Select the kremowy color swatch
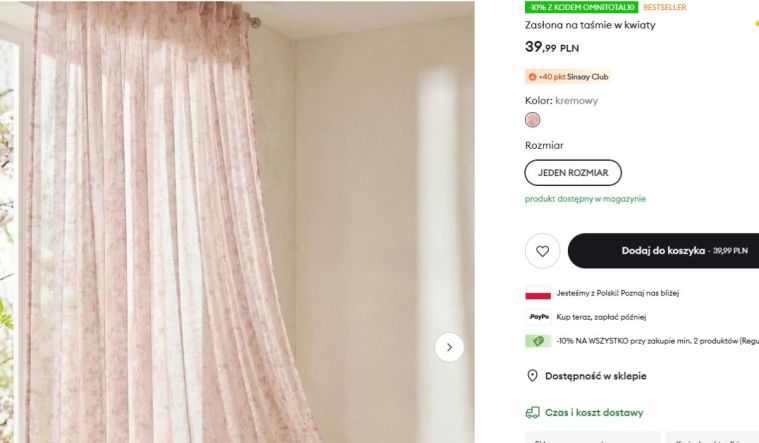759x443 pixels. (532, 120)
